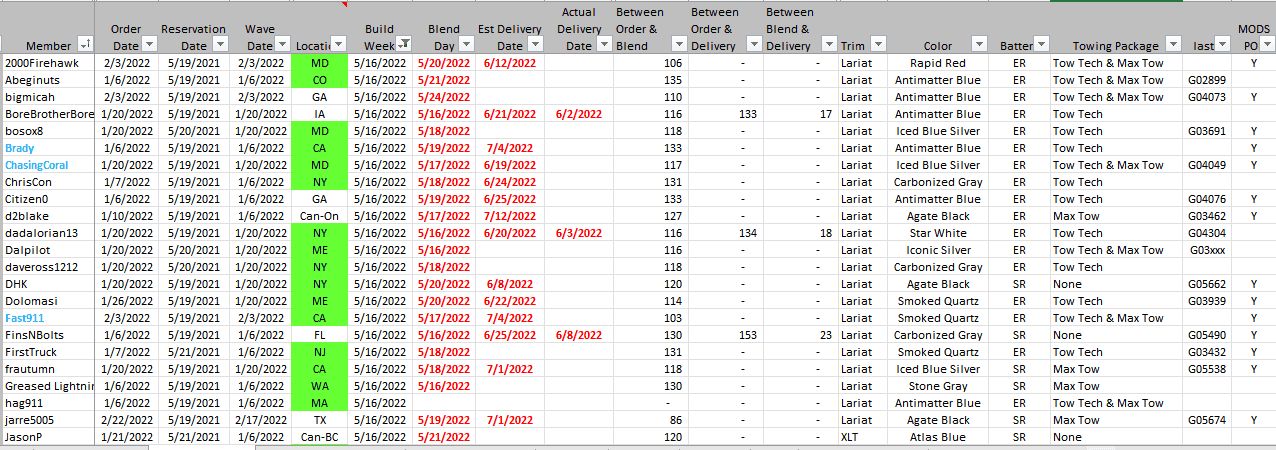Select the green NJ location cell for FirstTruck
This screenshot has height=450, width=1276.
tap(319, 352)
